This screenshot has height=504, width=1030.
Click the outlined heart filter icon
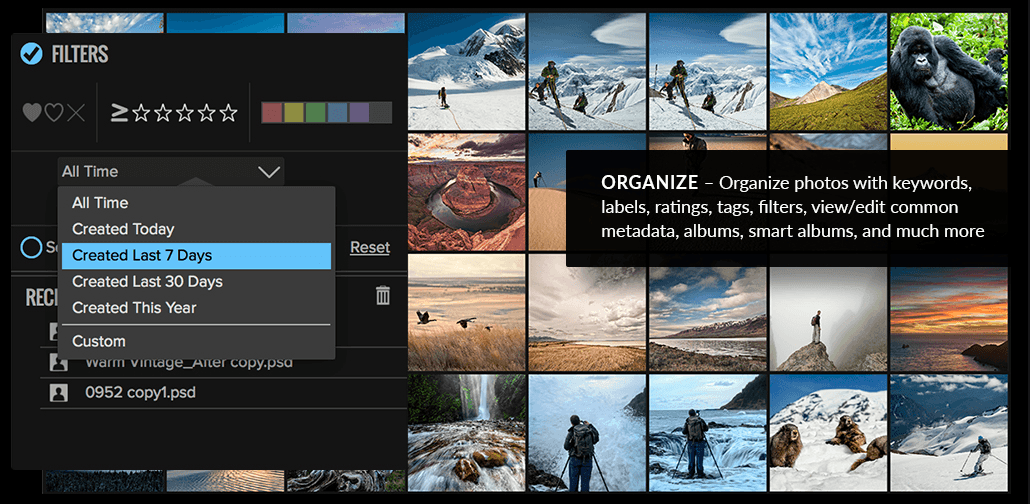(x=54, y=113)
